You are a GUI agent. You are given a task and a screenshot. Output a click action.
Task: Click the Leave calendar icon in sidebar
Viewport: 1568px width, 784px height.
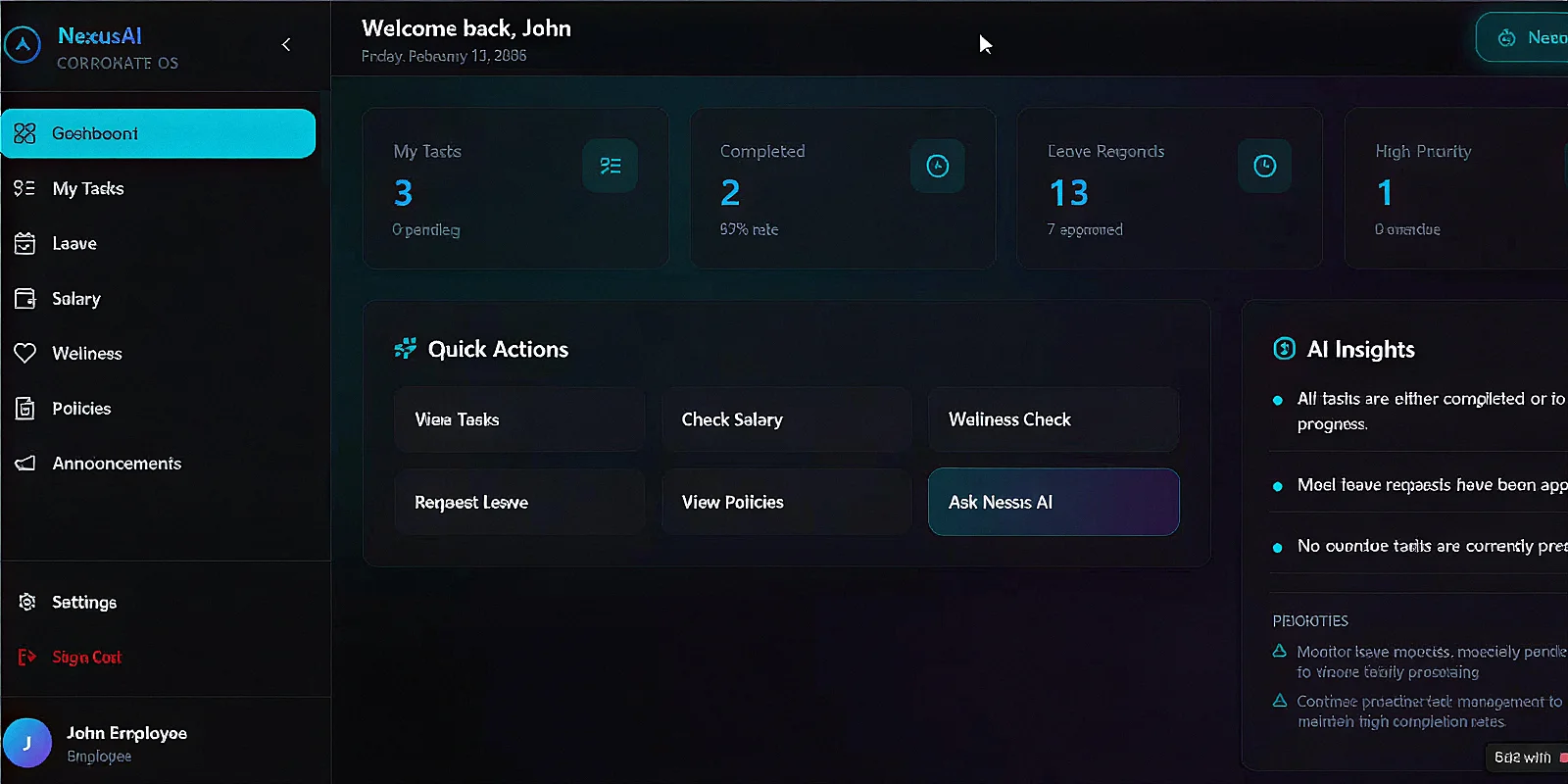[x=25, y=243]
